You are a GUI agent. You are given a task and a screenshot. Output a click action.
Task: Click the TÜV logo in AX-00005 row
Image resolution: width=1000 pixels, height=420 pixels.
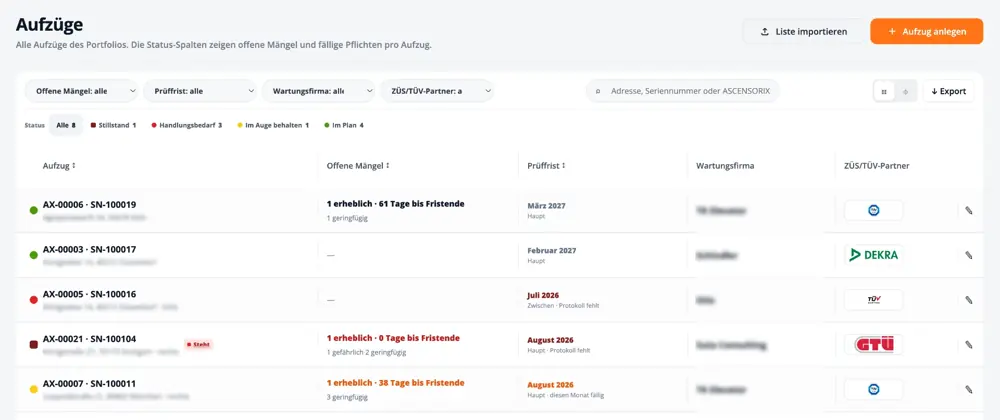pos(874,300)
